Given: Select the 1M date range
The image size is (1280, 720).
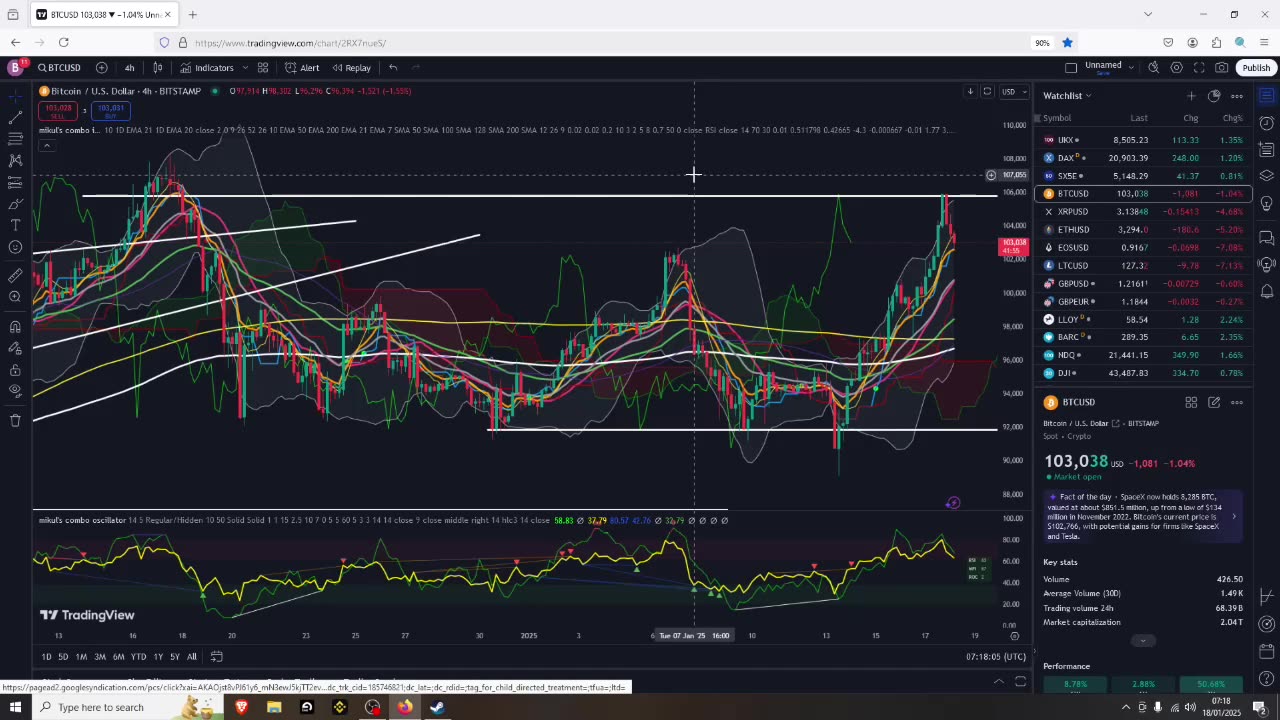Looking at the screenshot, I should click(x=81, y=657).
